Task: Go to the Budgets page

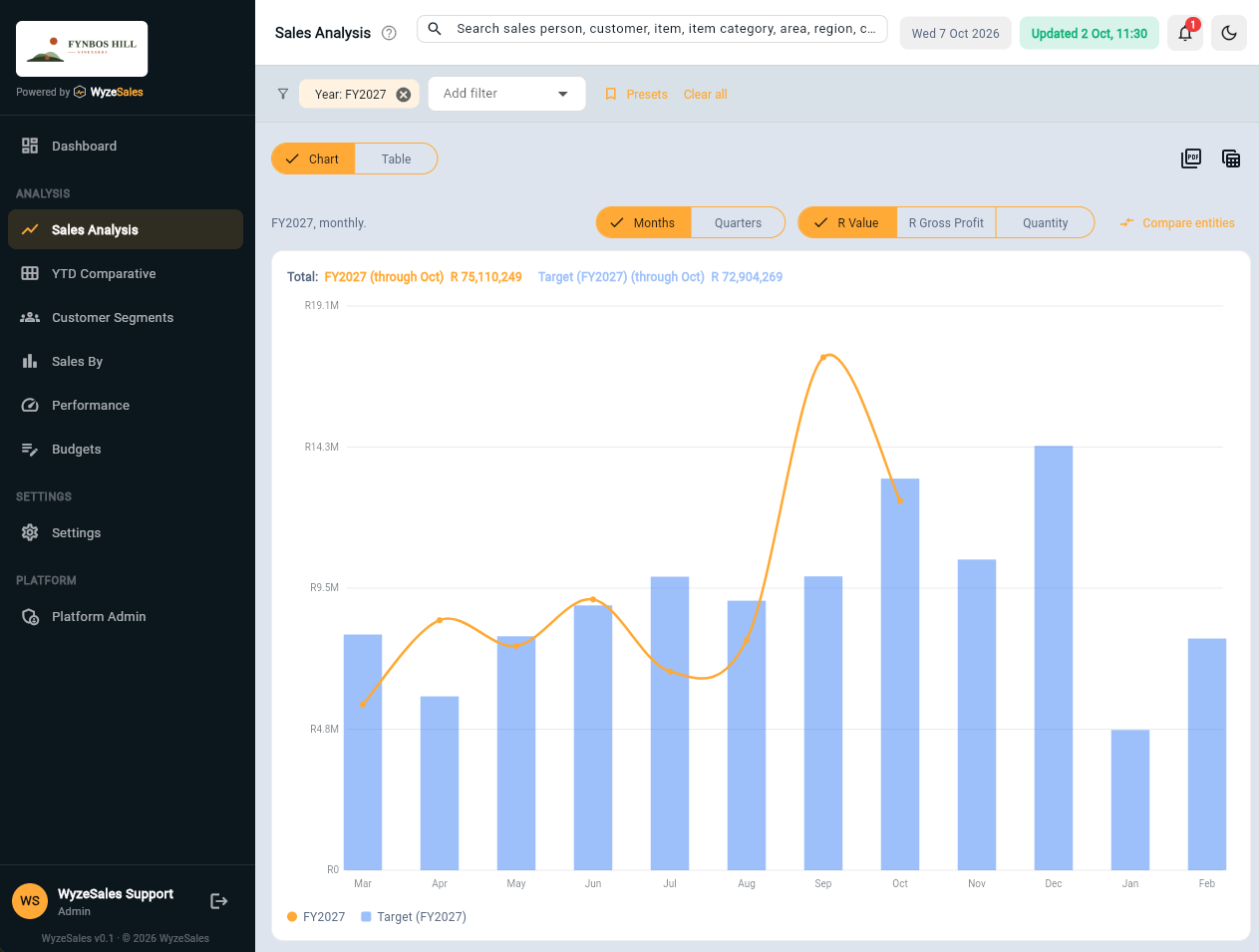Action: coord(126,449)
